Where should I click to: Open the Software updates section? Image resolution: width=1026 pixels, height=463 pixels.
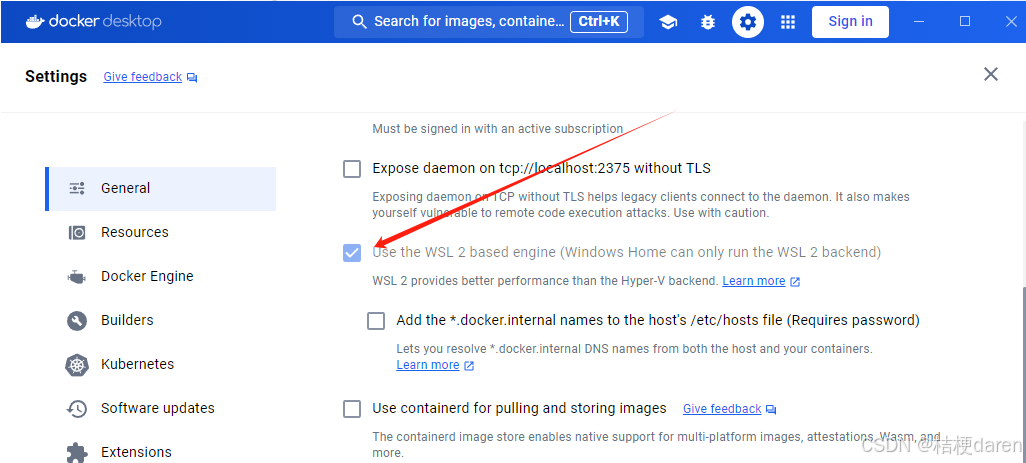tap(160, 409)
